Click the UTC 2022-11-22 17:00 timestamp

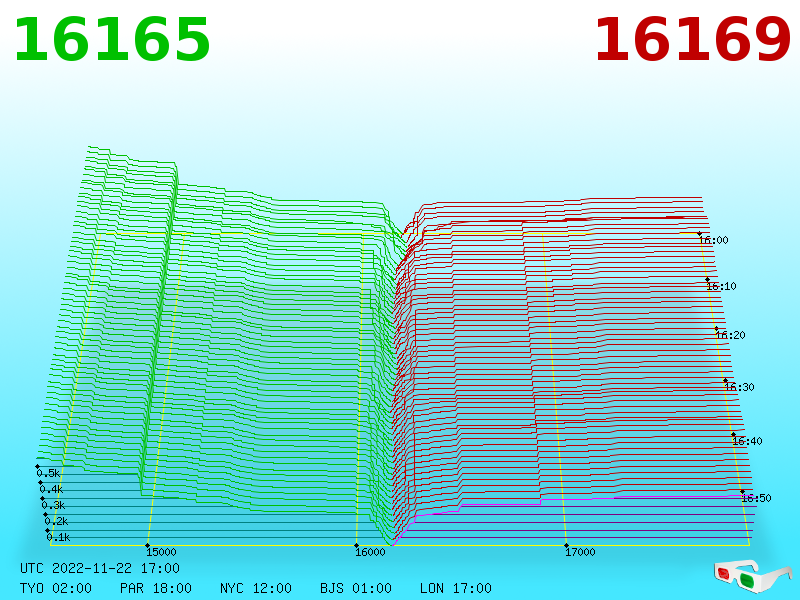[x=100, y=568]
